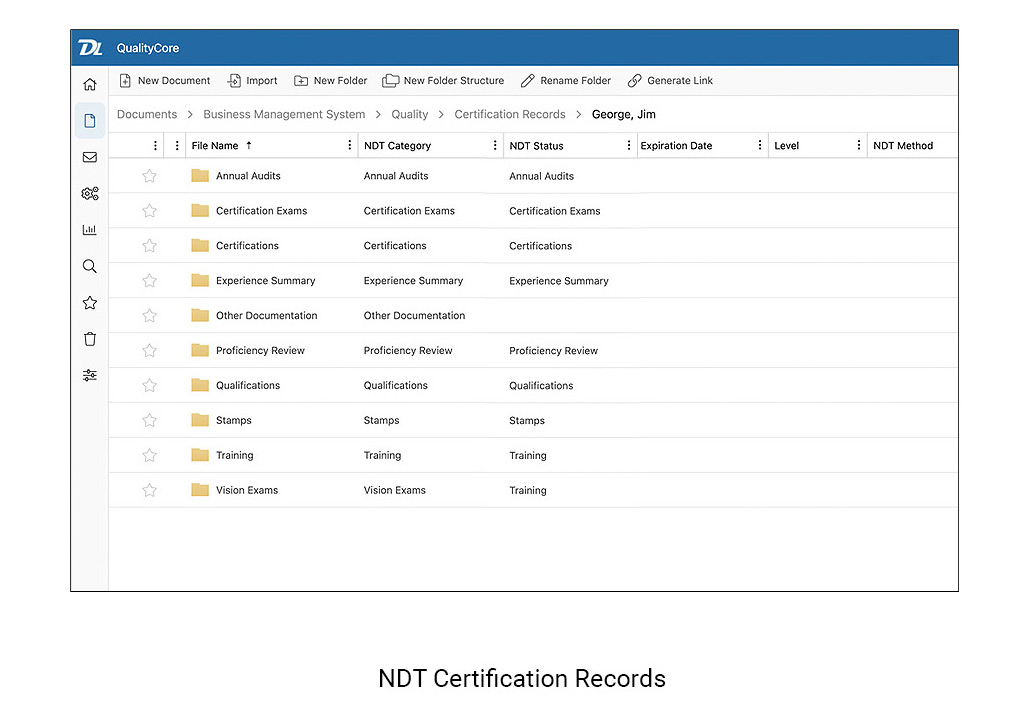1024x709 pixels.
Task: Sort by the File Name column header
Action: [215, 146]
